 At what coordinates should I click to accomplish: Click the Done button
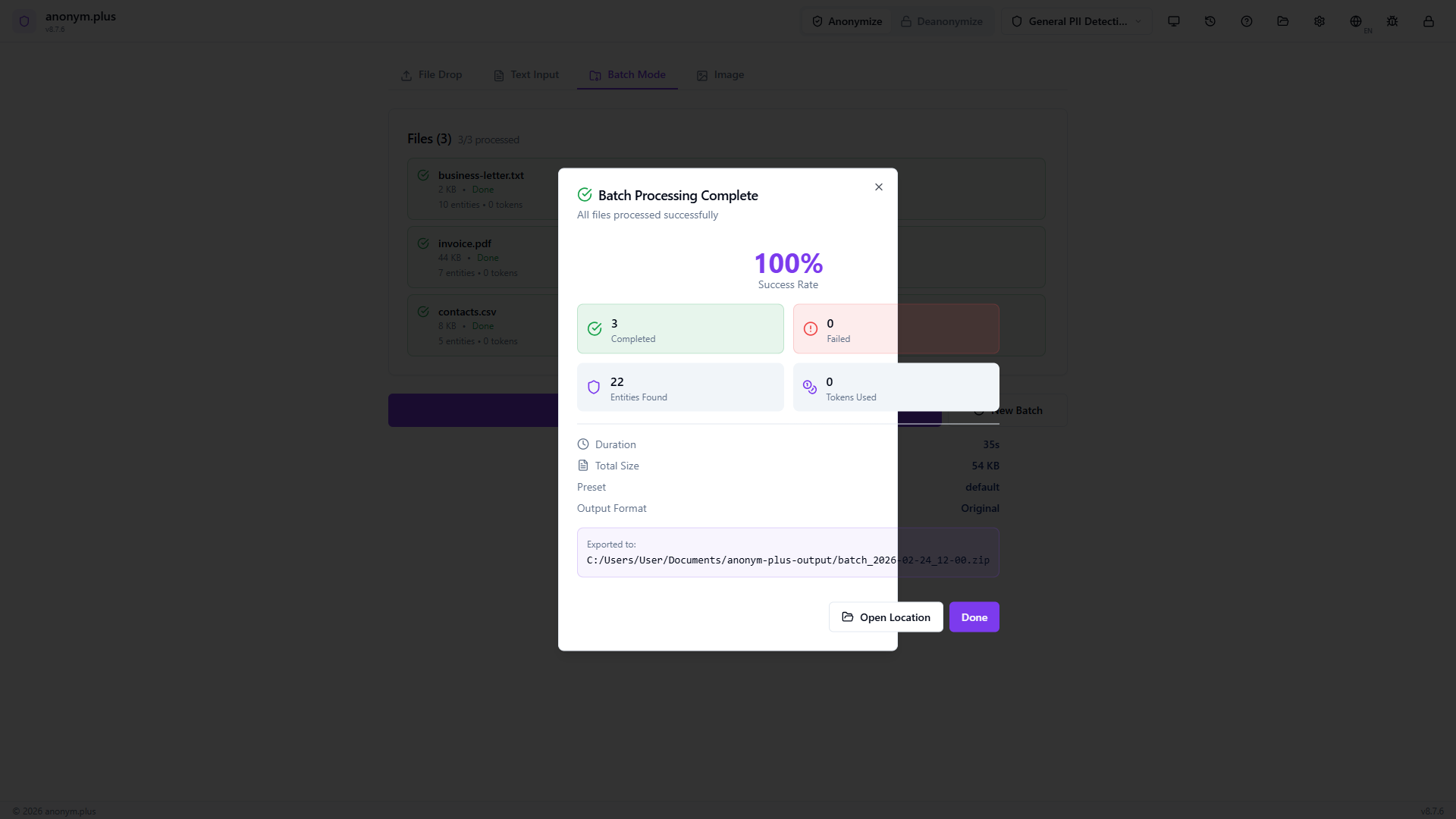pos(974,617)
